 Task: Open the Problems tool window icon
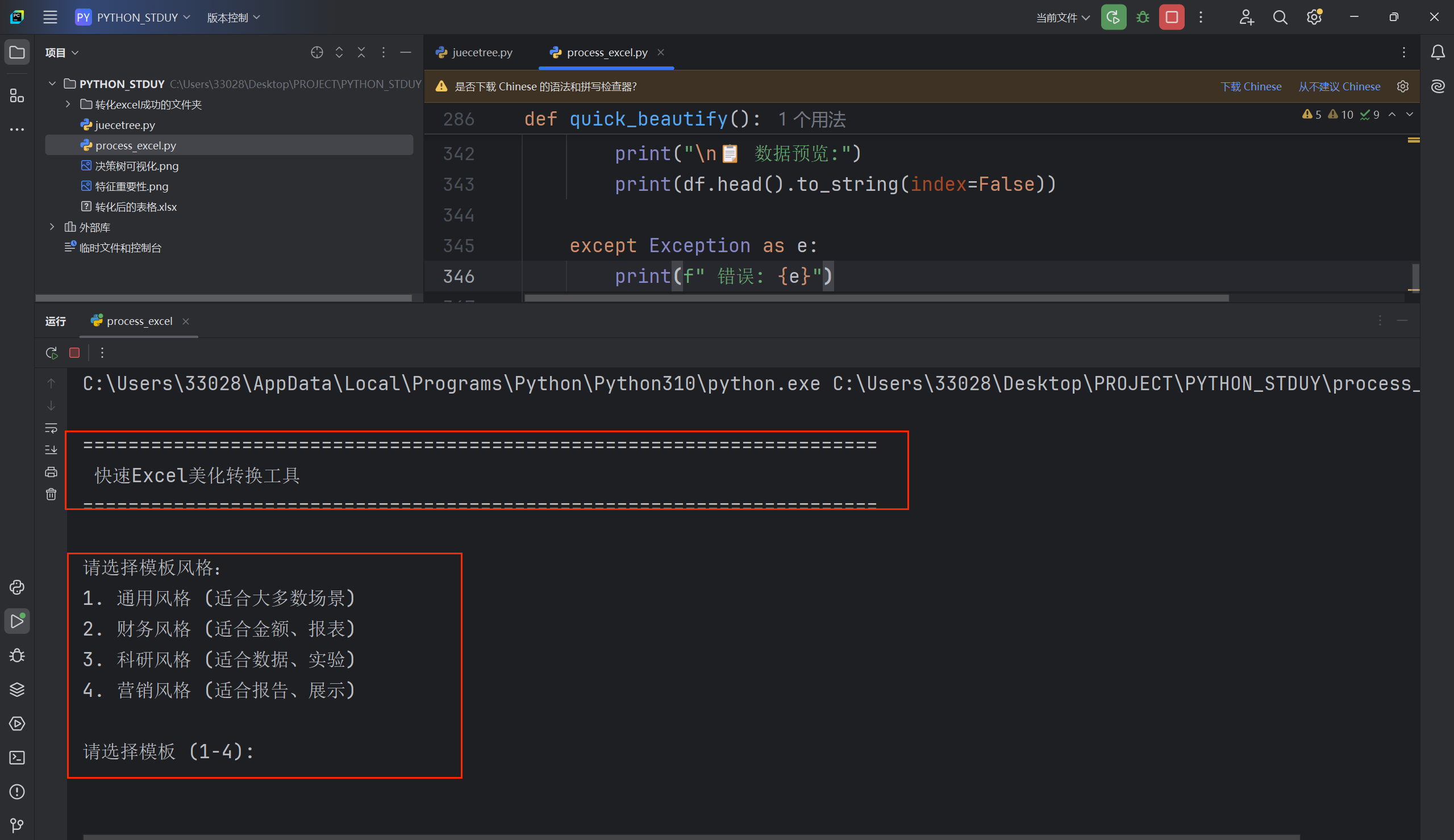16,792
